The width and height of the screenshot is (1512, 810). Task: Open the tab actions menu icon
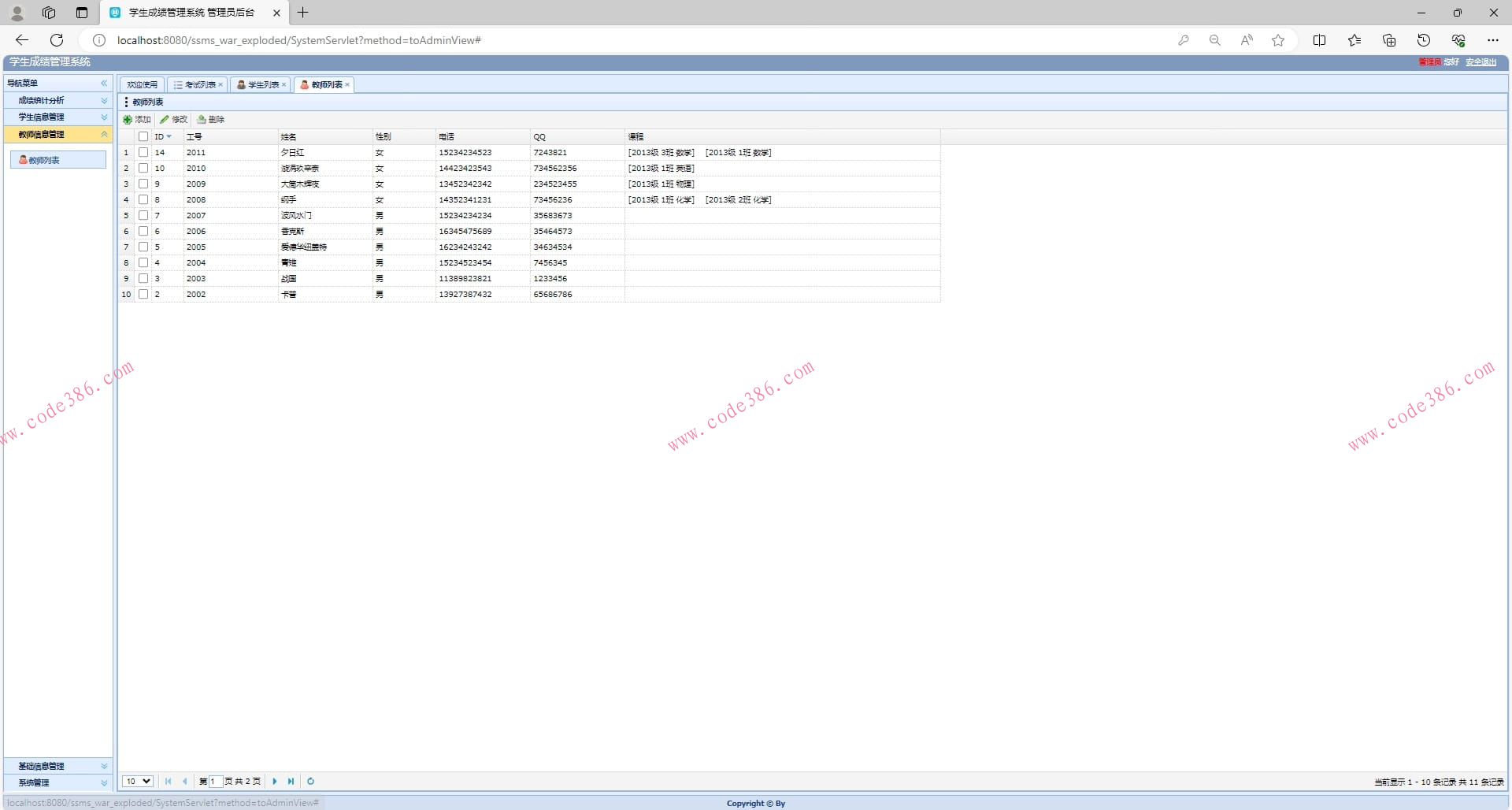tap(82, 13)
